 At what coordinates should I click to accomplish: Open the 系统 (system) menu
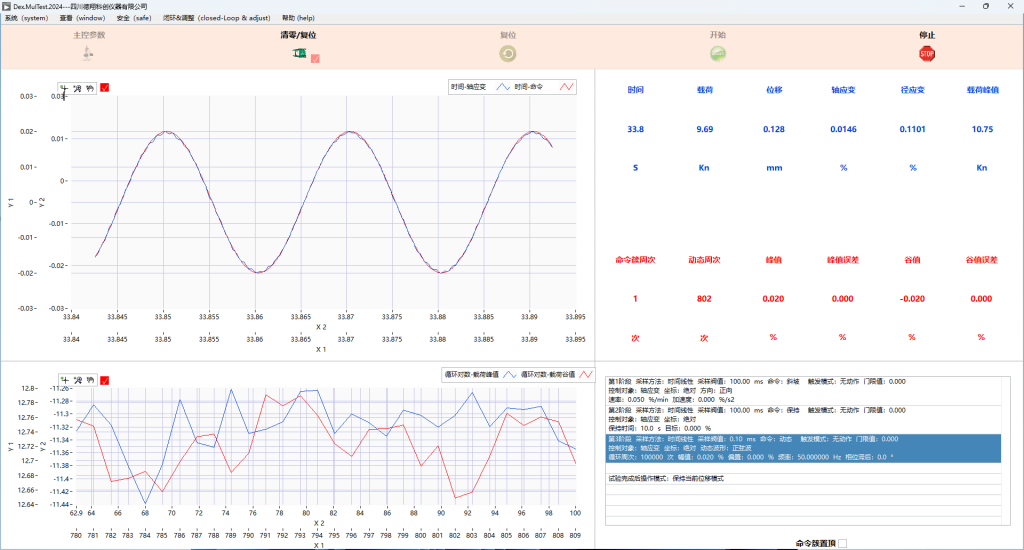pyautogui.click(x=25, y=18)
